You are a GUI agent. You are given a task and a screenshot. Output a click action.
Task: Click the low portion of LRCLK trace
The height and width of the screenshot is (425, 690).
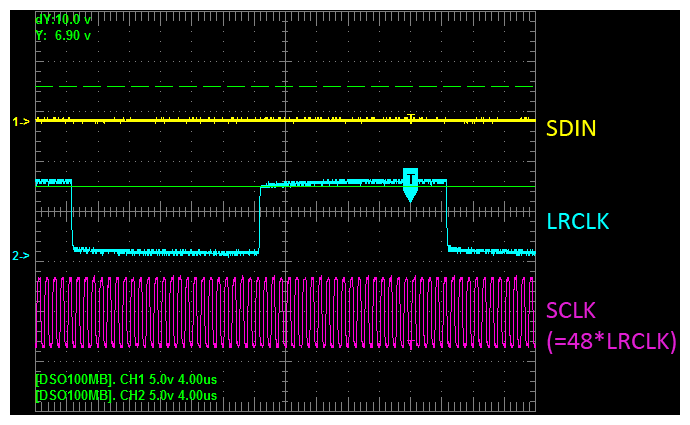pos(166,252)
